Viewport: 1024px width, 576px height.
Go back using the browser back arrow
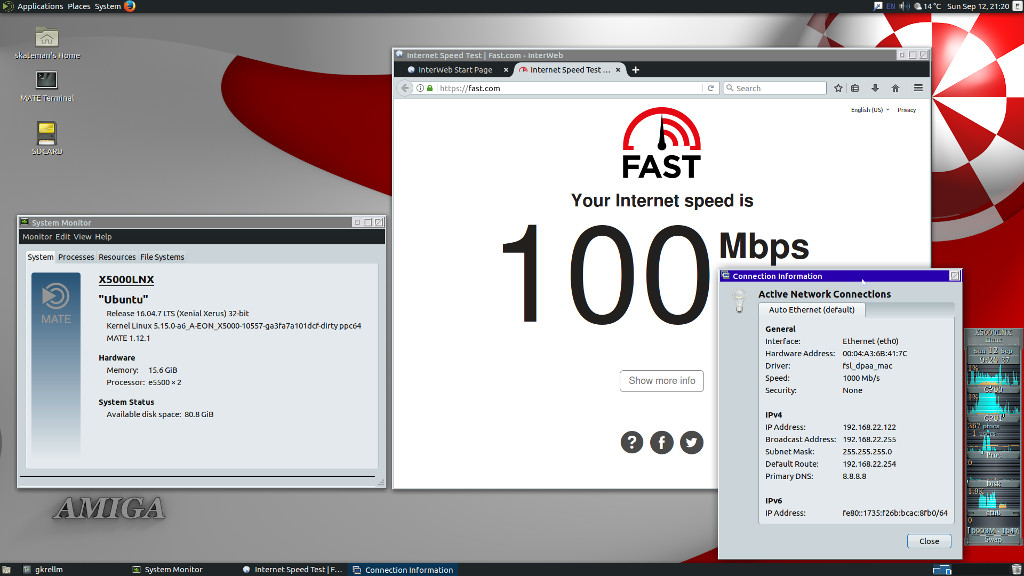[x=405, y=88]
